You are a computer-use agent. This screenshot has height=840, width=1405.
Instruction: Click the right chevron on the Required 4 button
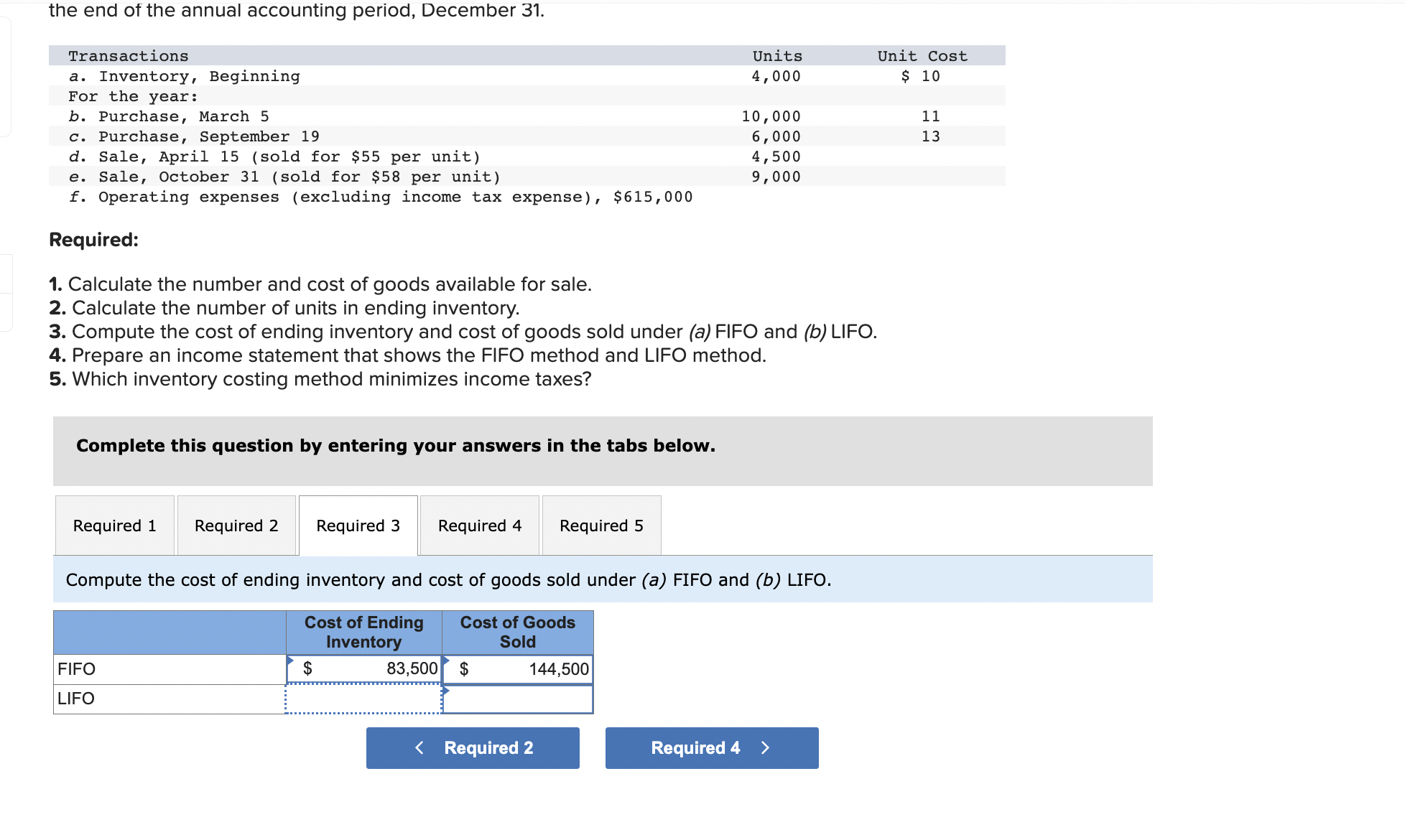[x=765, y=748]
